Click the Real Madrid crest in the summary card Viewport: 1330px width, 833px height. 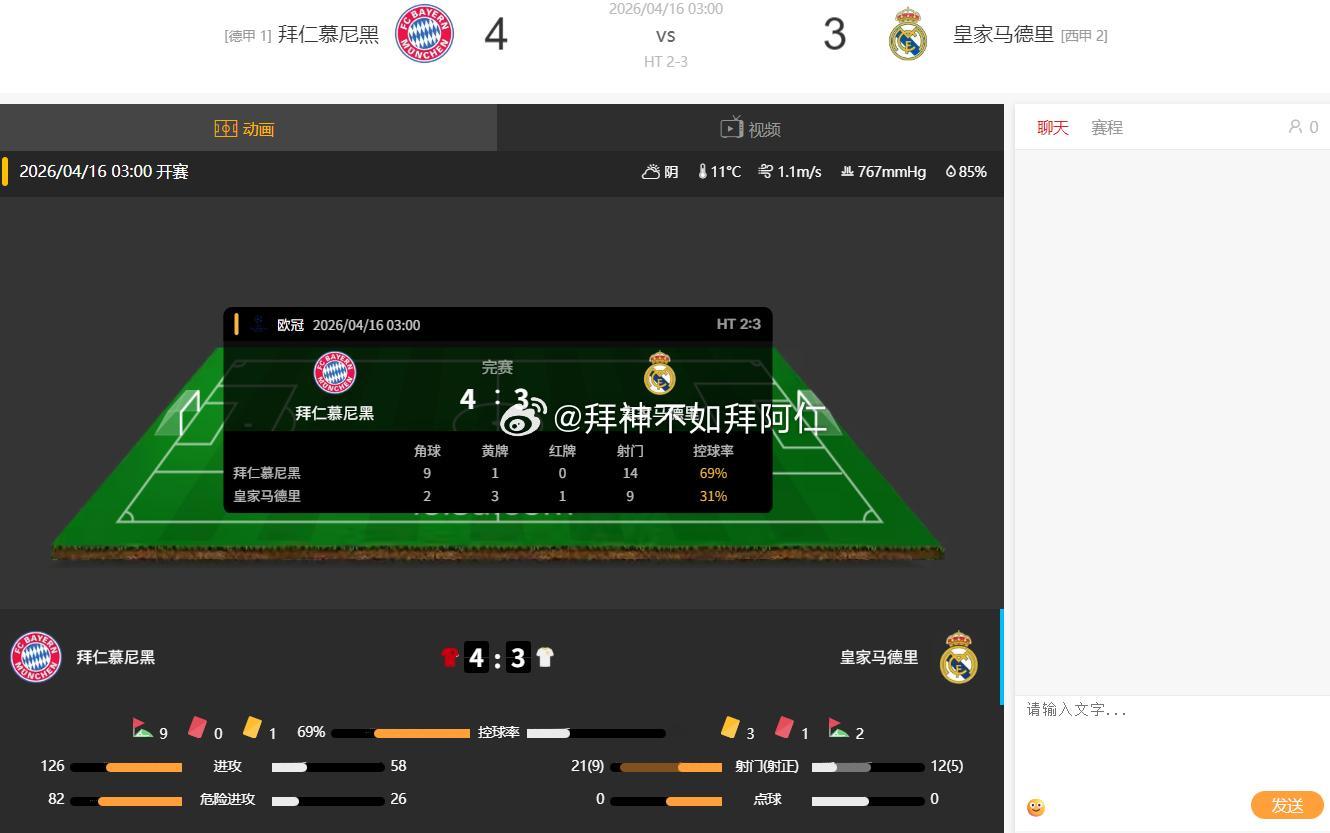[659, 373]
